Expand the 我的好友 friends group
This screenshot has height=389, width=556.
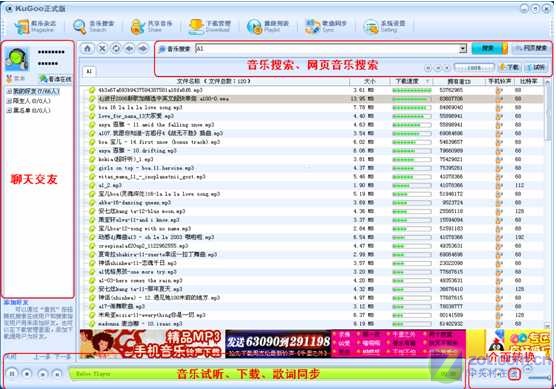(x=9, y=91)
